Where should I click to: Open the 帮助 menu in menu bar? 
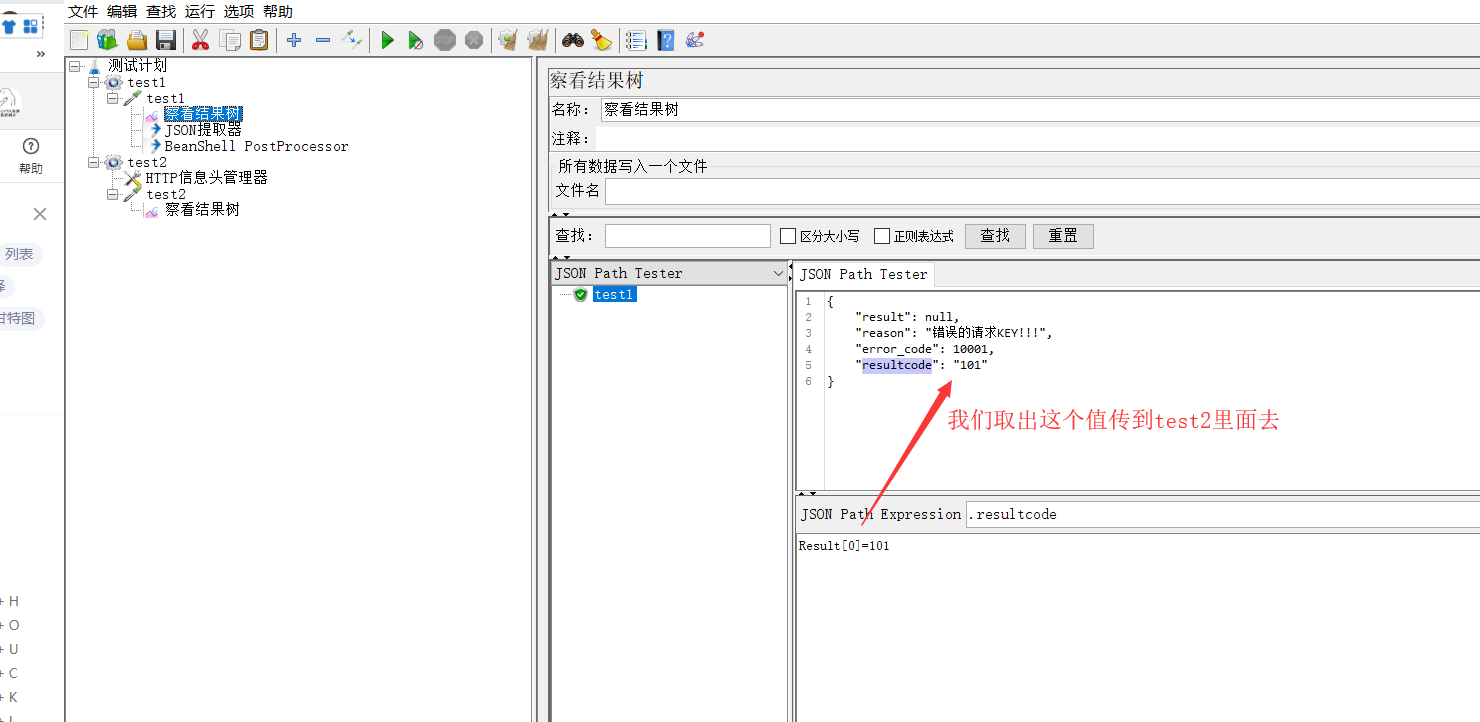tap(278, 11)
